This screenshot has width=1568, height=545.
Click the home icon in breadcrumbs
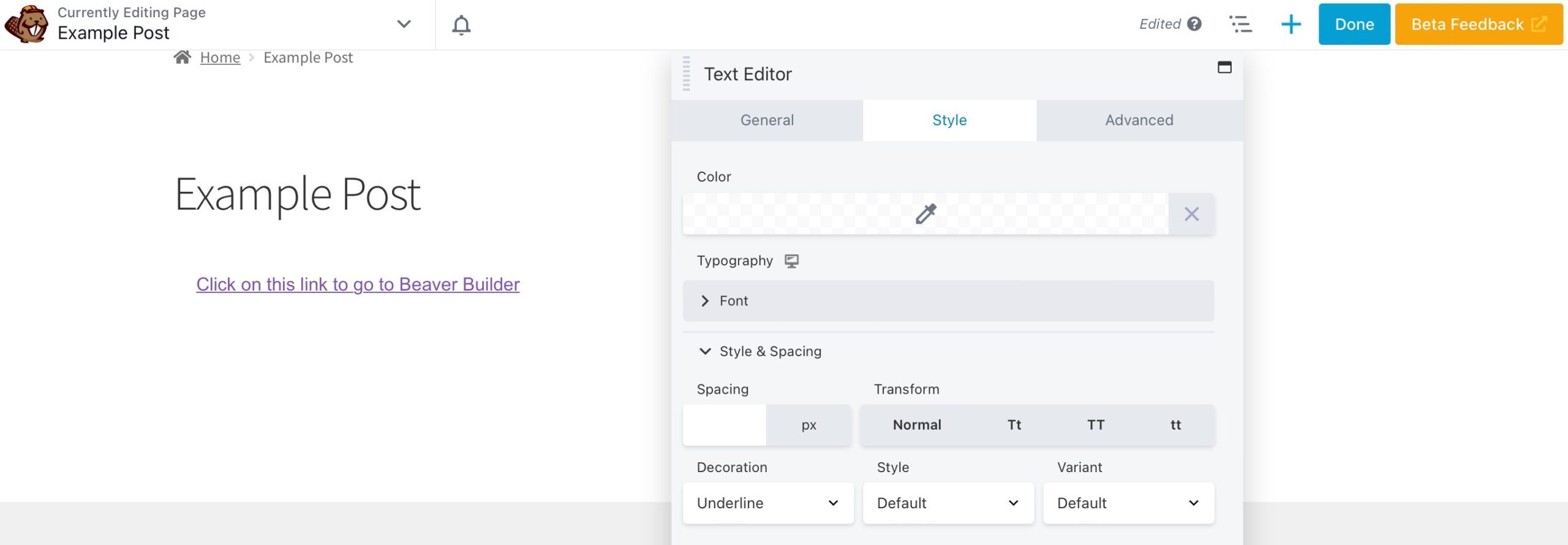pos(182,58)
